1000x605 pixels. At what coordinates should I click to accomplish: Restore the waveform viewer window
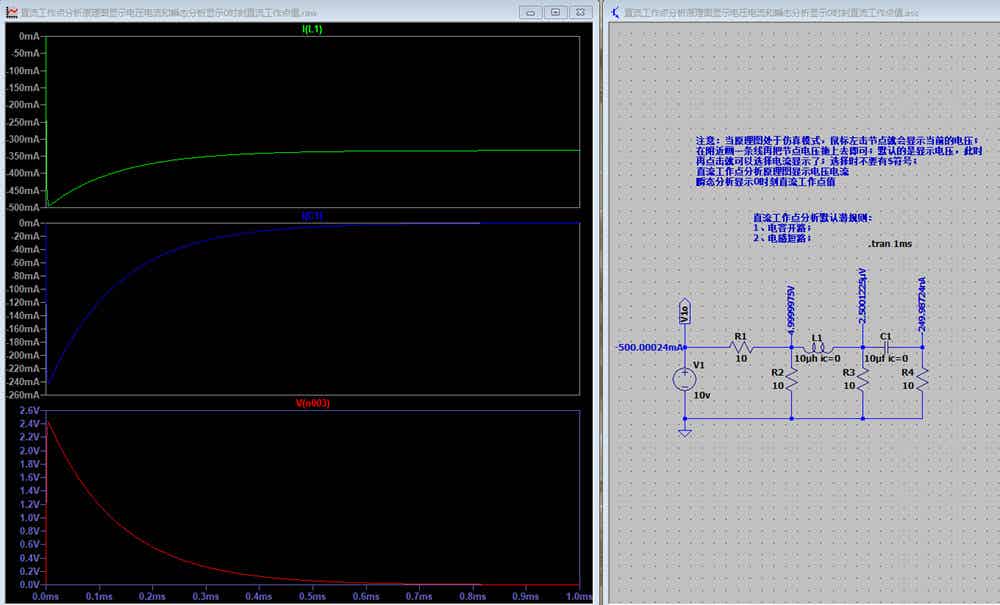coord(555,12)
